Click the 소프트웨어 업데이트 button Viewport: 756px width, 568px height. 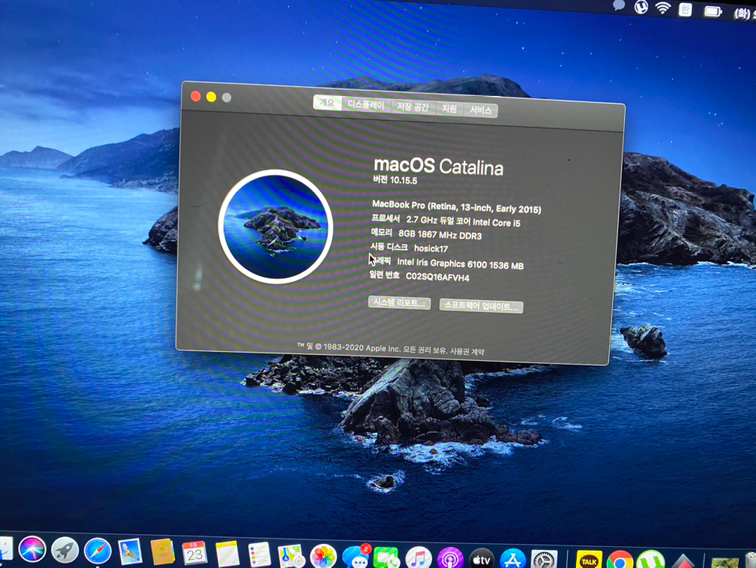point(481,307)
